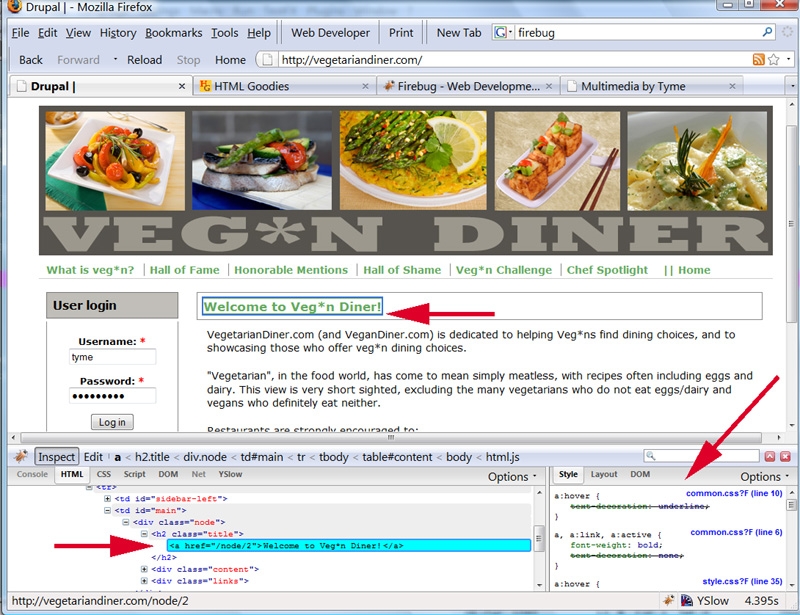Expand the div content node
800x615 pixels.
(146, 569)
